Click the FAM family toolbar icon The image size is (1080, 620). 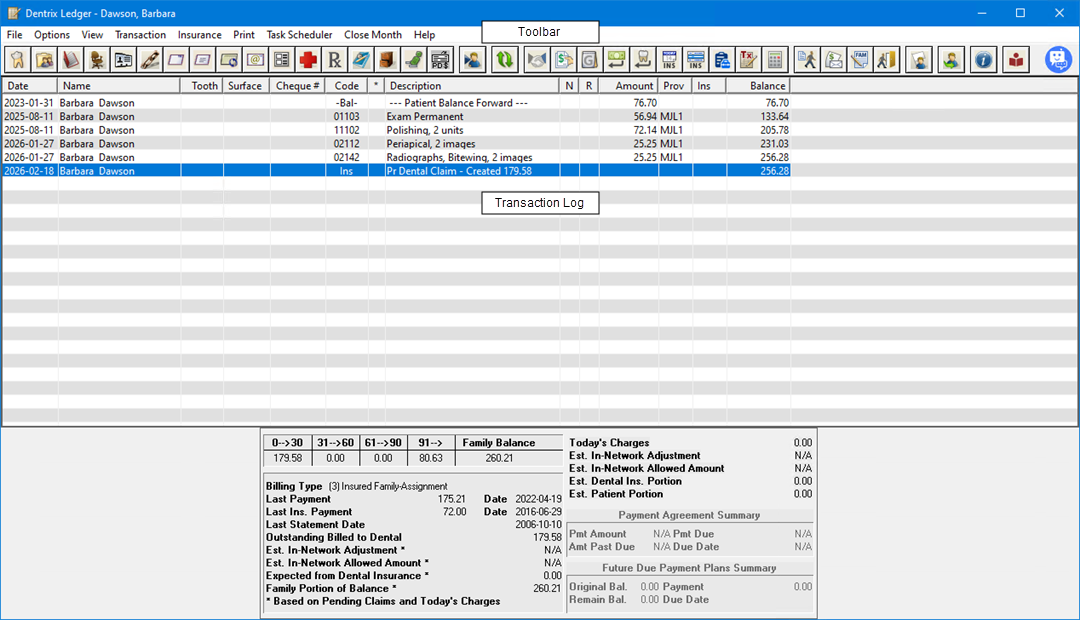[859, 60]
